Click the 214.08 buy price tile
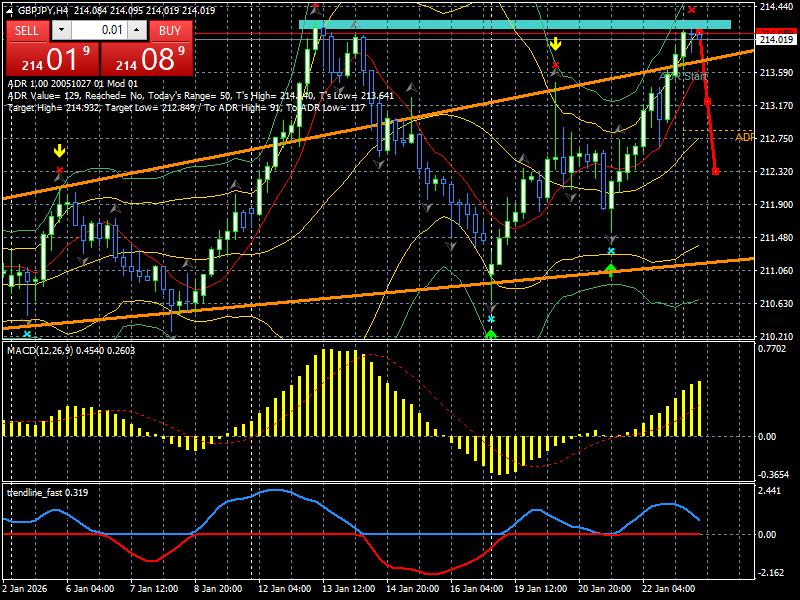The width and height of the screenshot is (800, 600). [147, 59]
